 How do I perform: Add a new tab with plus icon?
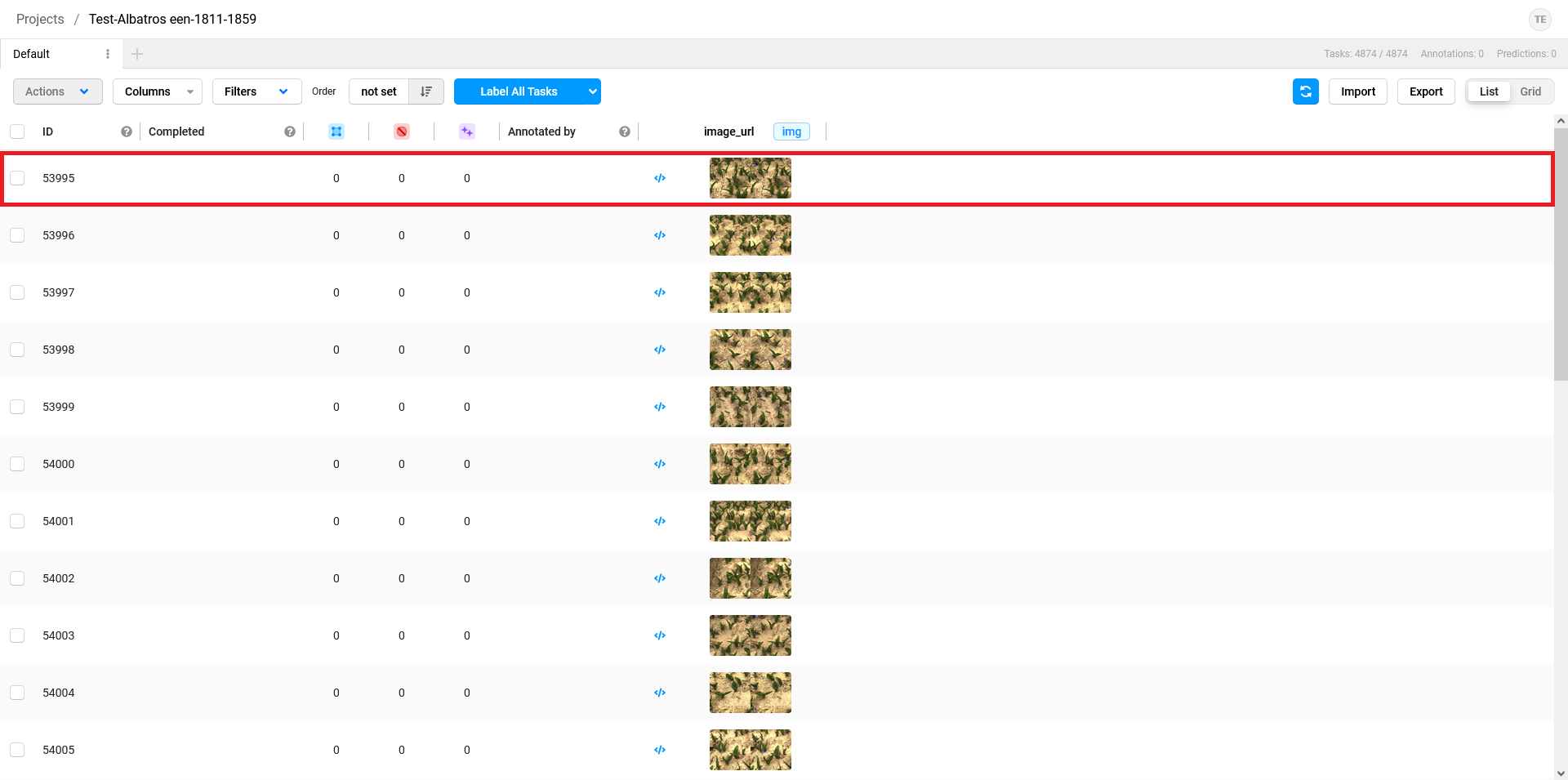[x=137, y=54]
